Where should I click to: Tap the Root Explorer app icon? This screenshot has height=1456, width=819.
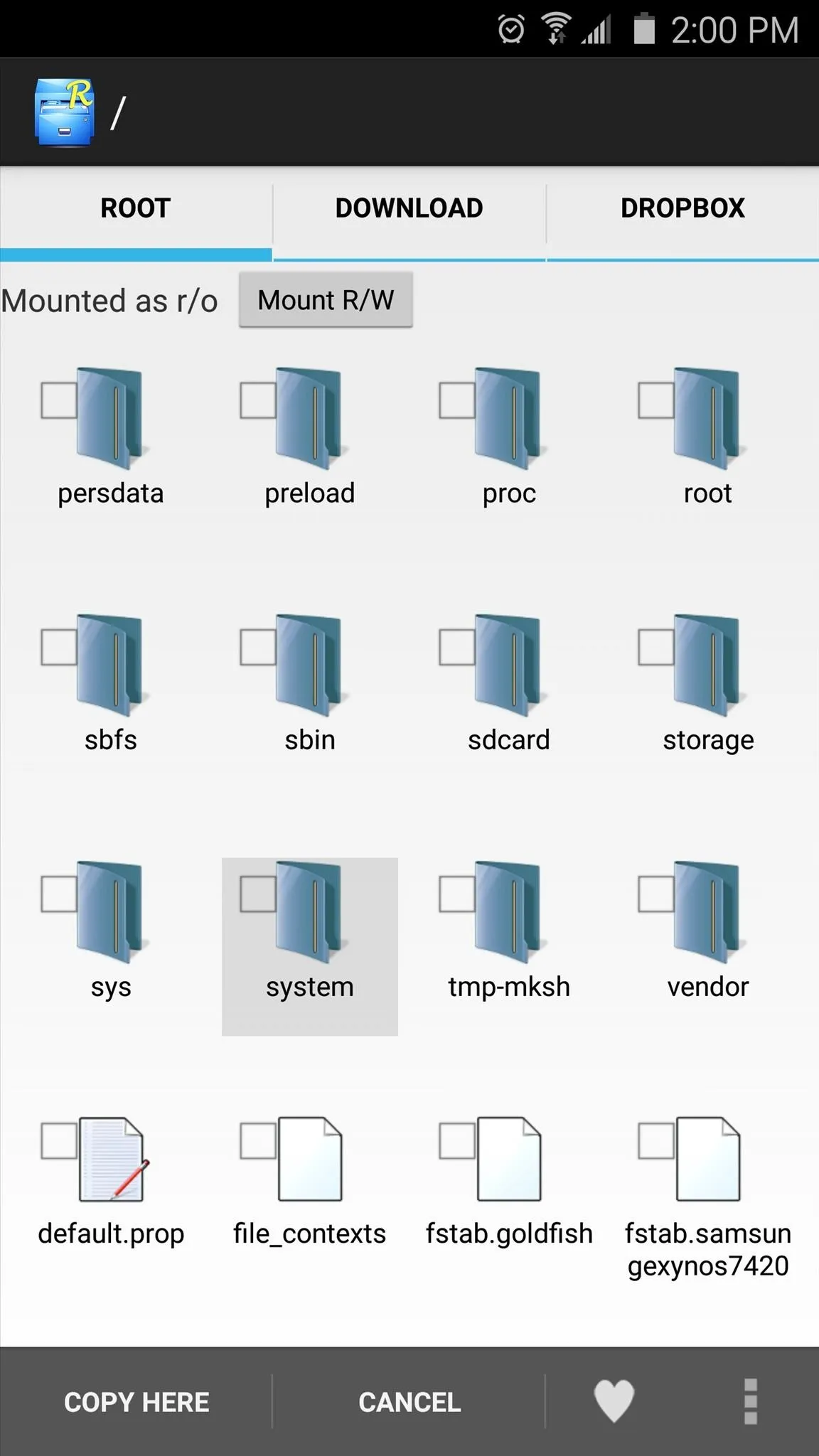click(65, 112)
